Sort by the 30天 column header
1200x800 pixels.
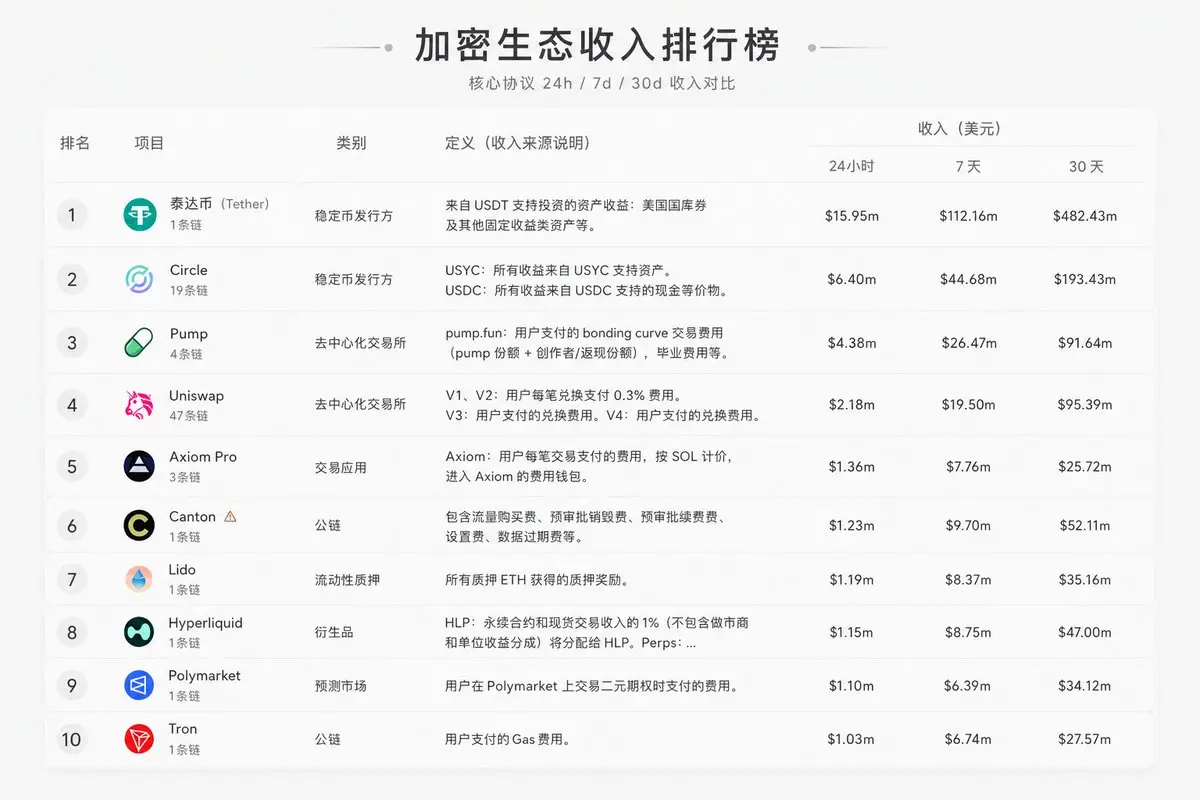click(1085, 166)
